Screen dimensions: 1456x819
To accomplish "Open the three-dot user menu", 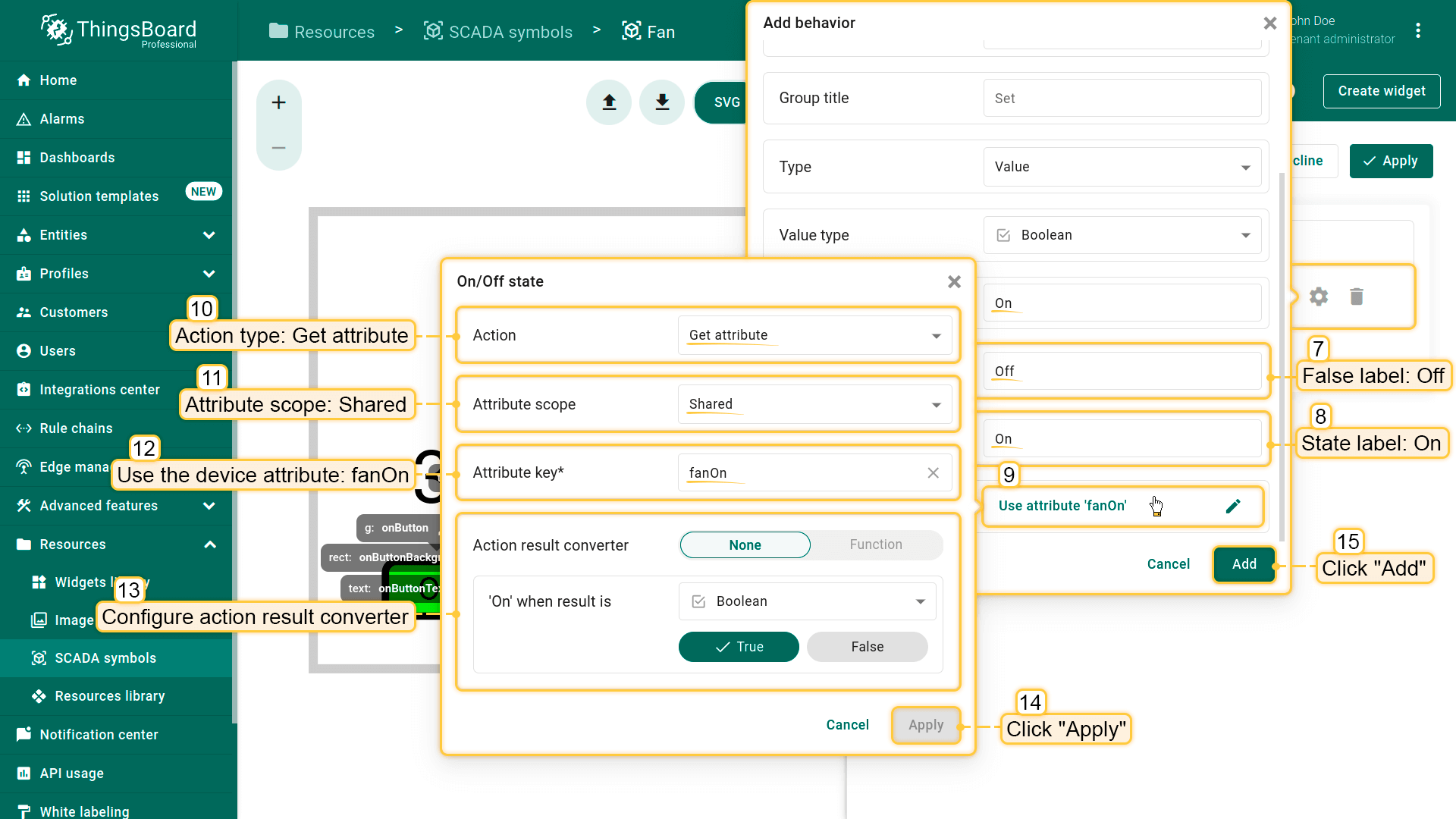I will pos(1418,30).
